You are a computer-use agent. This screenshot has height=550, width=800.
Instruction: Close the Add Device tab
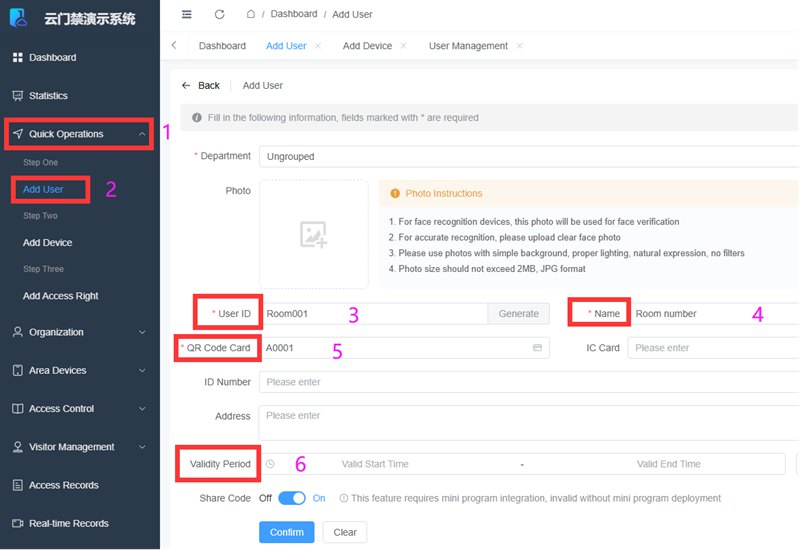pyautogui.click(x=403, y=46)
